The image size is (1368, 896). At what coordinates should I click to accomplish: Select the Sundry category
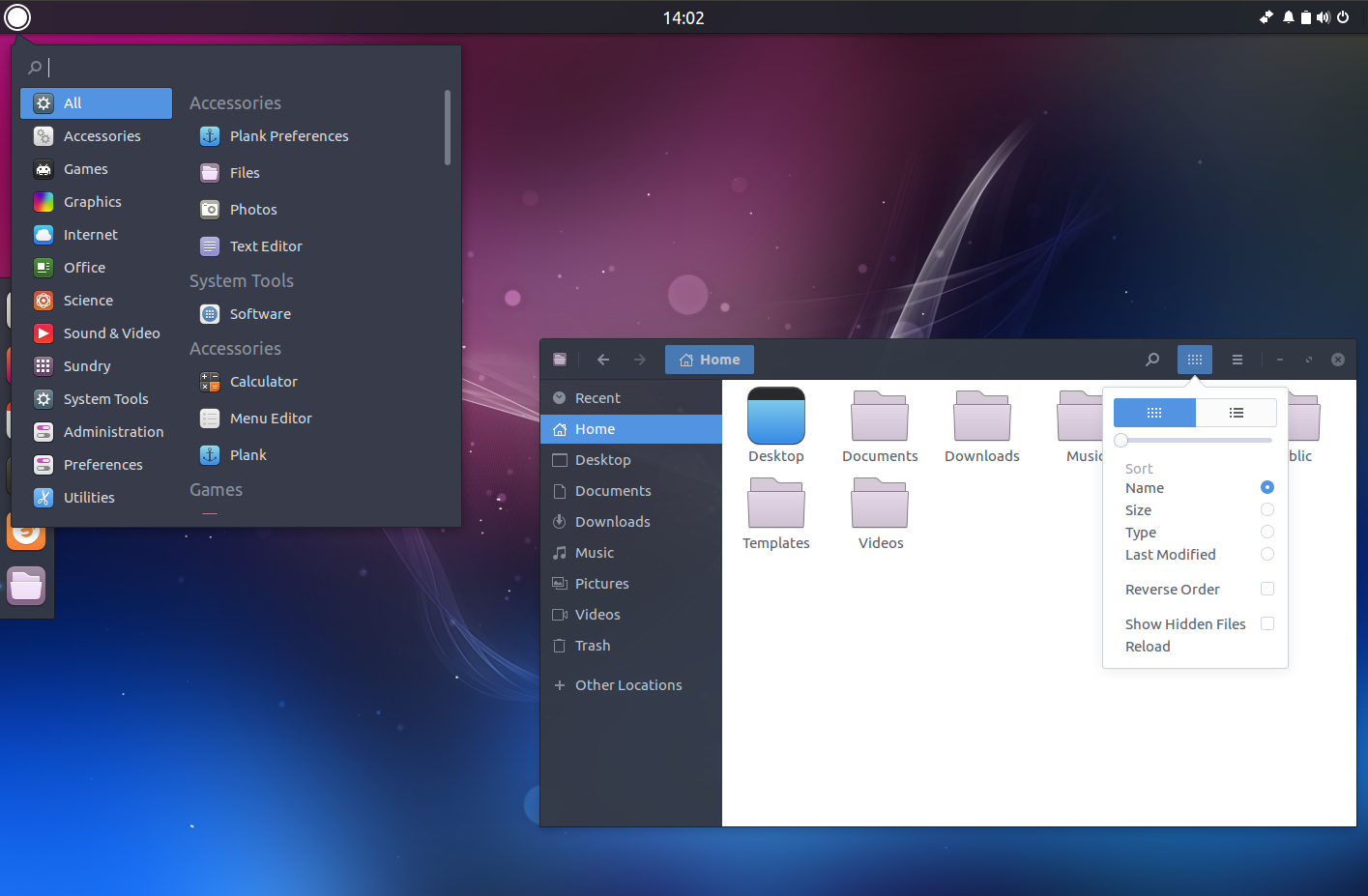coord(97,366)
